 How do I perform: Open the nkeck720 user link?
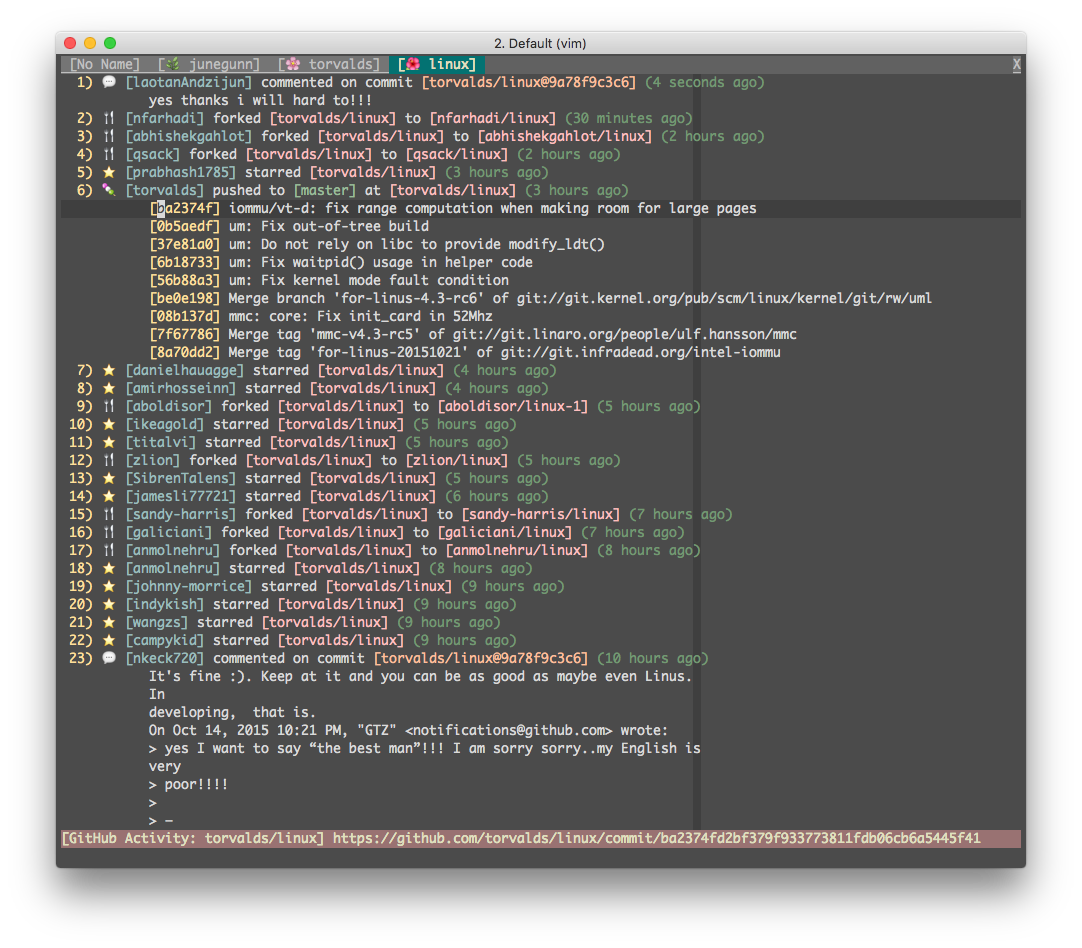click(x=165, y=658)
